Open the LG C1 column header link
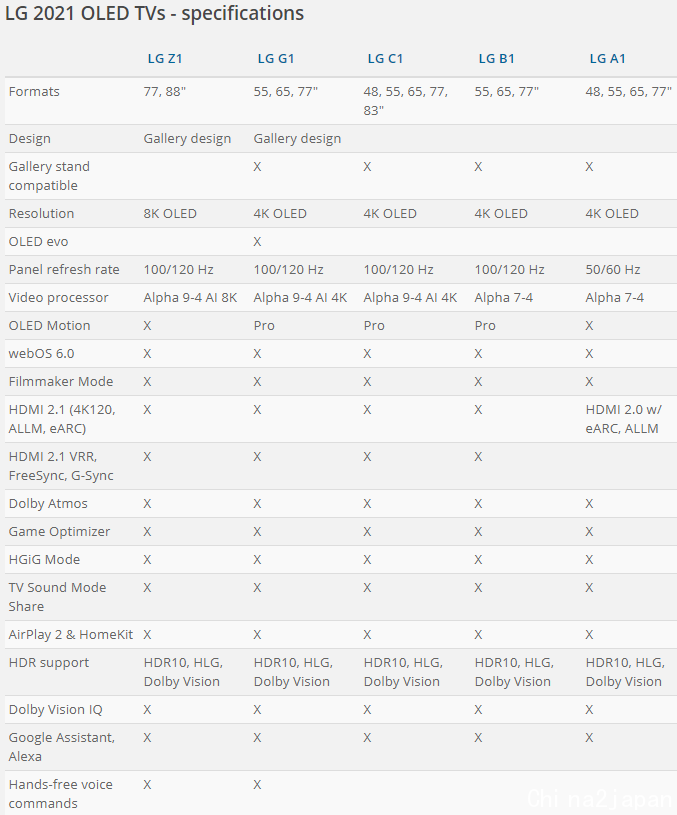Viewport: 677px width, 815px height. coord(385,59)
